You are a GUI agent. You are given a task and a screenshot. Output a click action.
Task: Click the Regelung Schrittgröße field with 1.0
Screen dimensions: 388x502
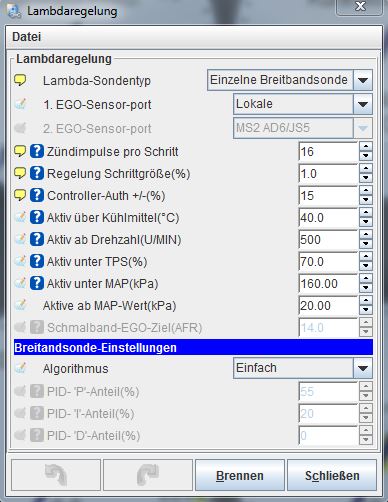pyautogui.click(x=328, y=174)
